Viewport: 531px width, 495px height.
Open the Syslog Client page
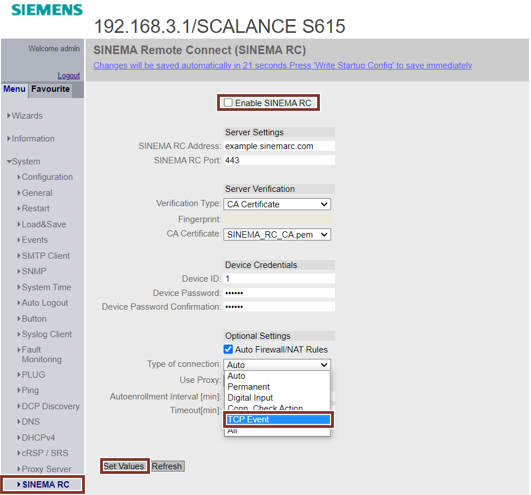[x=45, y=335]
